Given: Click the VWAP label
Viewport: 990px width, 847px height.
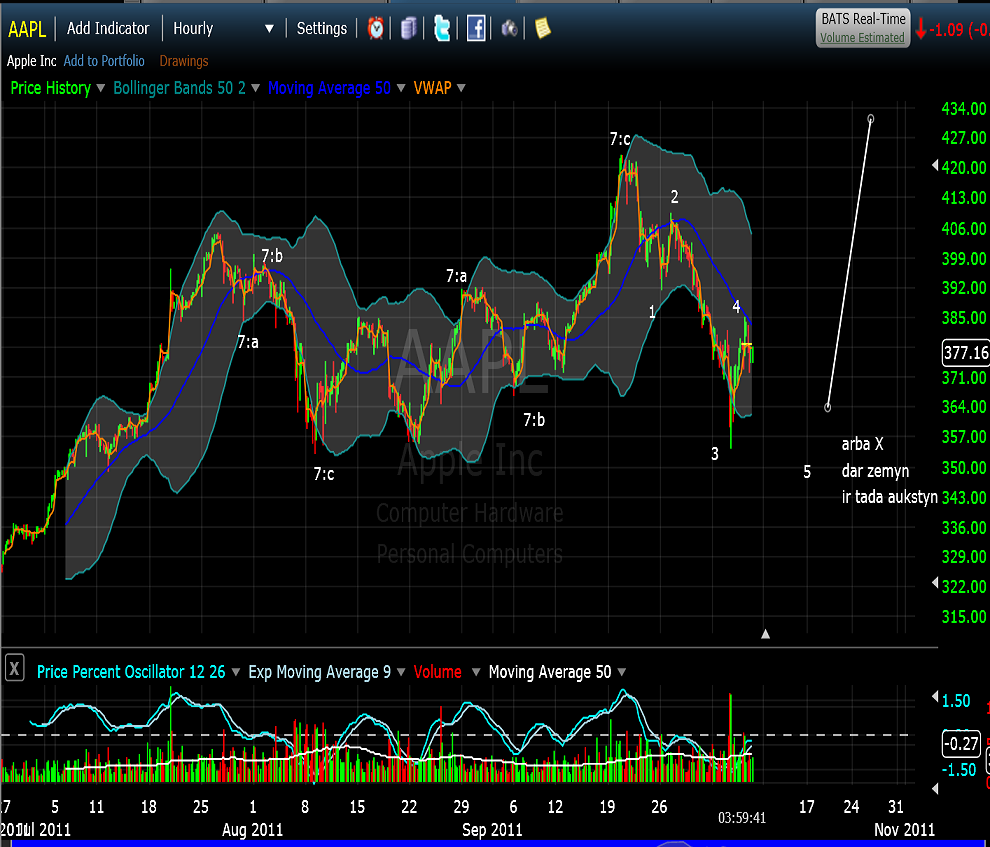Looking at the screenshot, I should pos(432,88).
